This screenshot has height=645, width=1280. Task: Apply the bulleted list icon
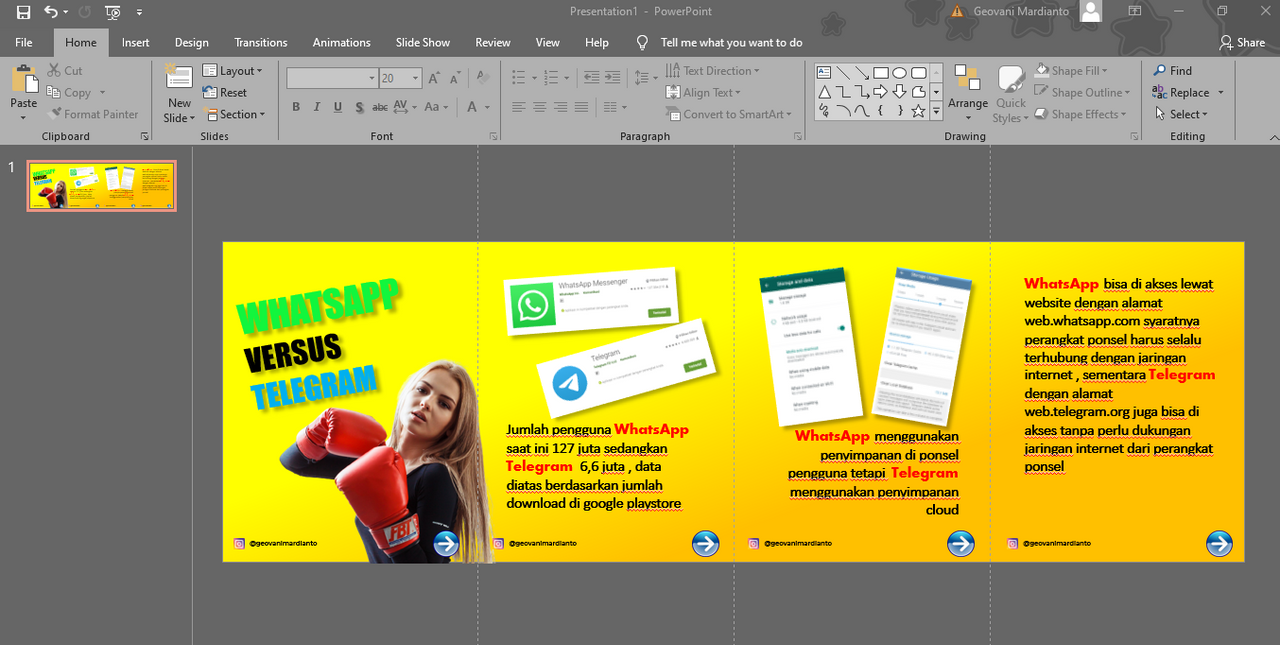point(518,77)
